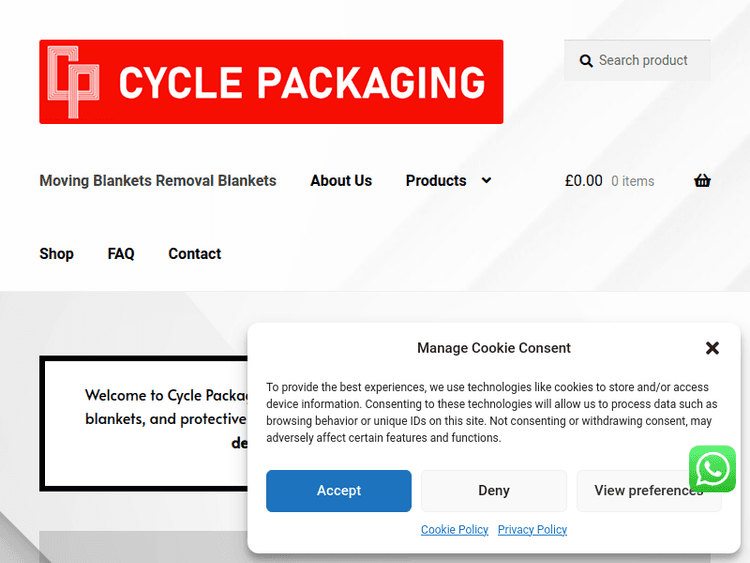Viewport: 750px width, 563px height.
Task: Open Moving Blankets Removal Blankets page
Action: [x=158, y=181]
